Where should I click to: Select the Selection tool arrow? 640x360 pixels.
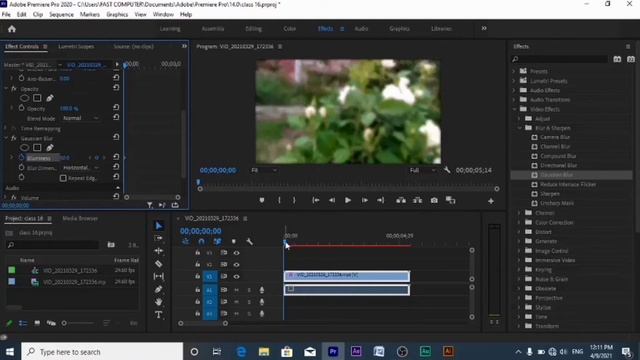click(x=159, y=226)
